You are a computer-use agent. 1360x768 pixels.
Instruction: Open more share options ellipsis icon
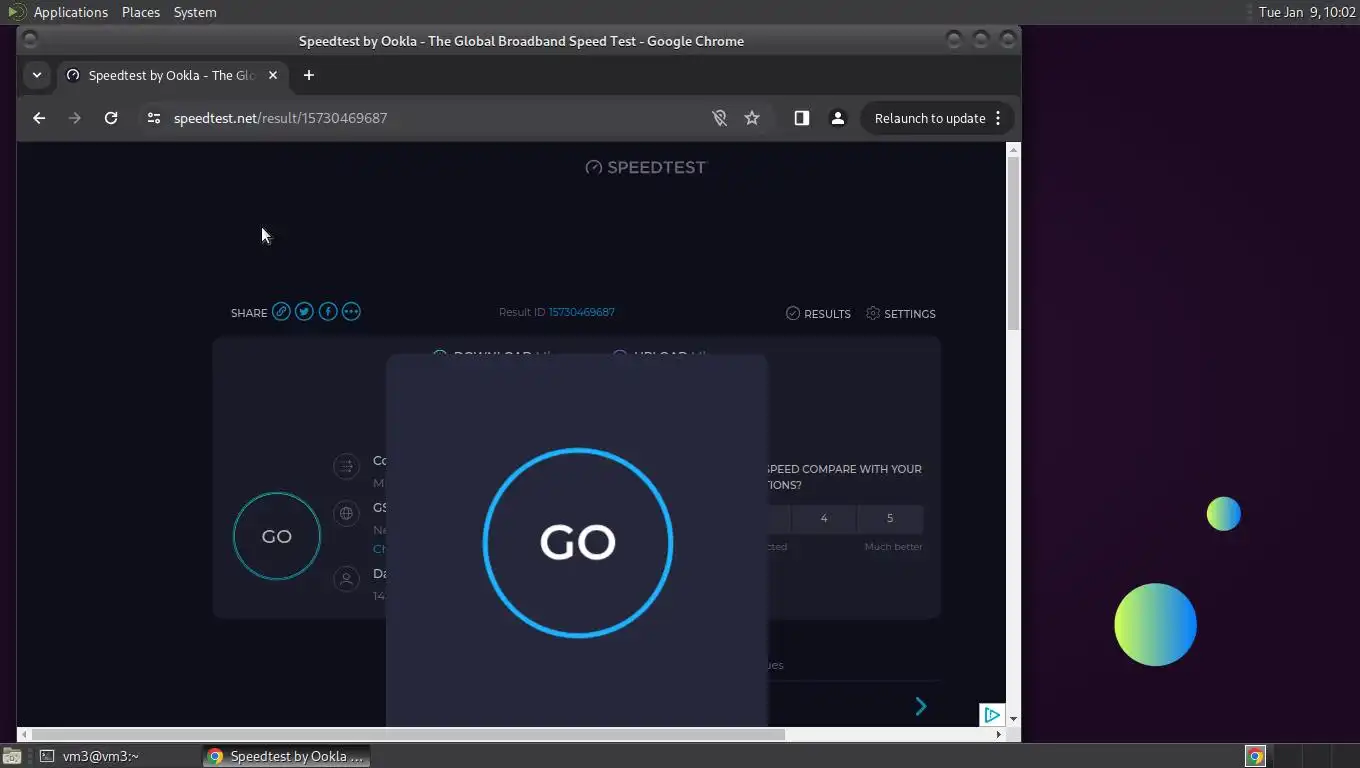pyautogui.click(x=351, y=312)
